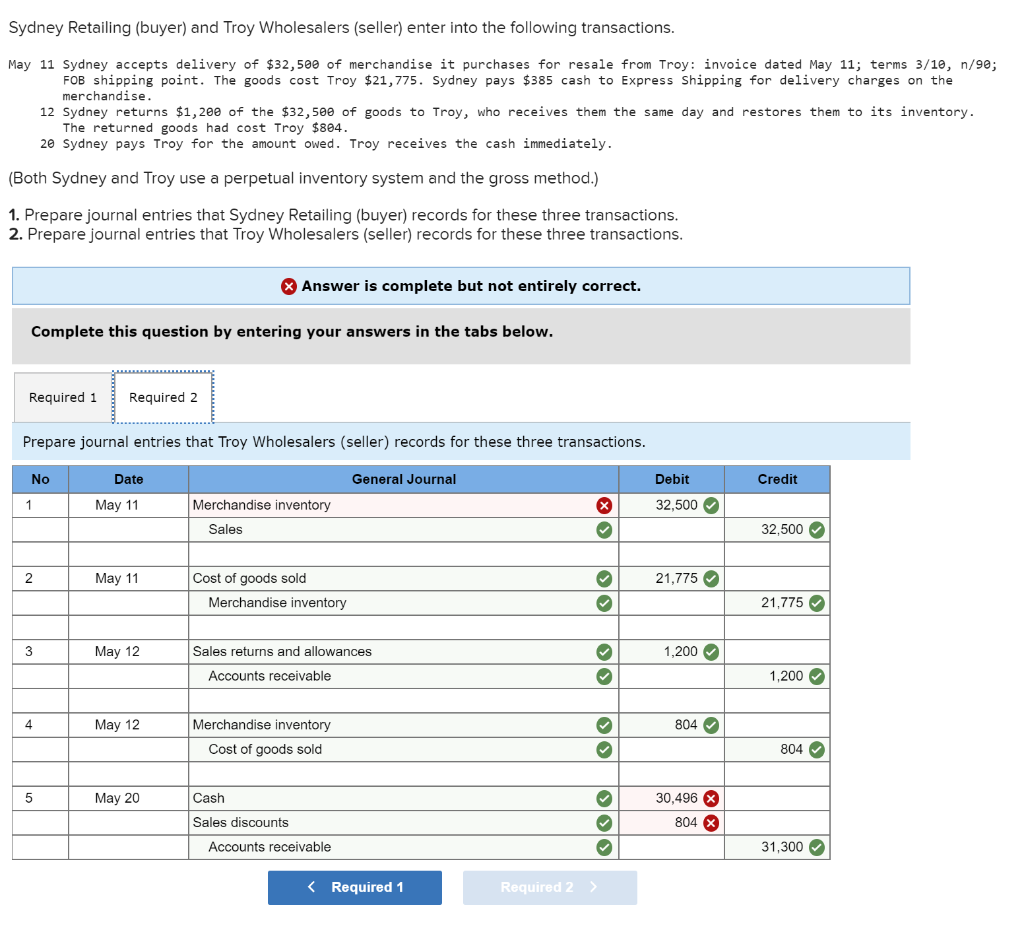The image size is (1024, 936).
Task: Click the error icon in the answer banner
Action: click(288, 286)
